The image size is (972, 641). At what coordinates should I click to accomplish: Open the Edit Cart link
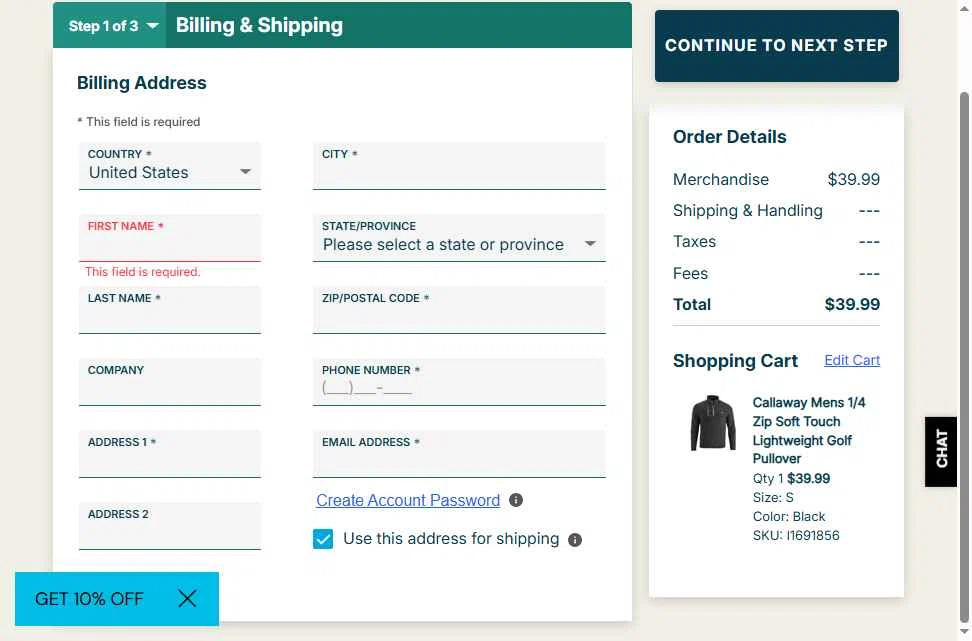pyautogui.click(x=852, y=360)
